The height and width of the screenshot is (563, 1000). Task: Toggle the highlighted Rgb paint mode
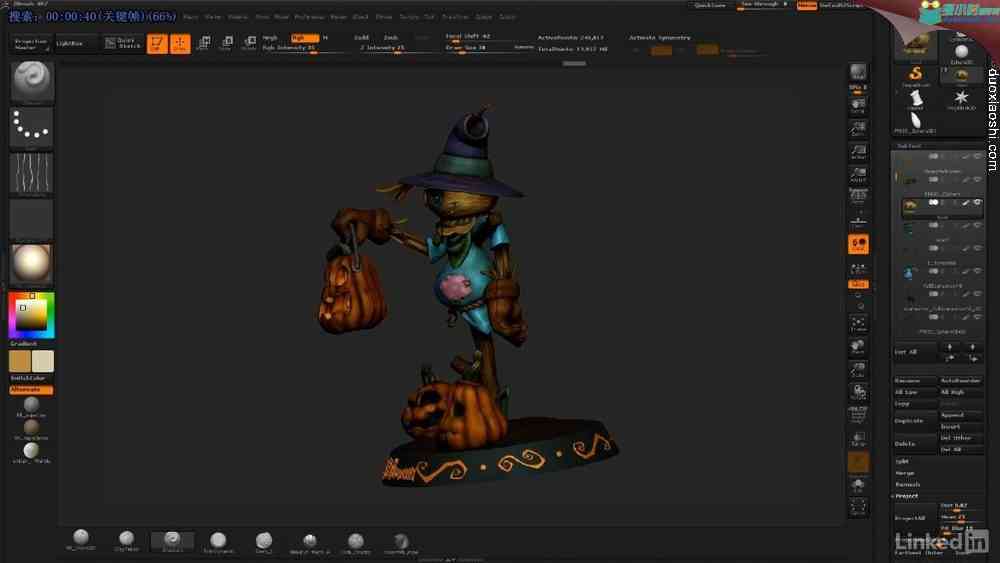pyautogui.click(x=304, y=38)
